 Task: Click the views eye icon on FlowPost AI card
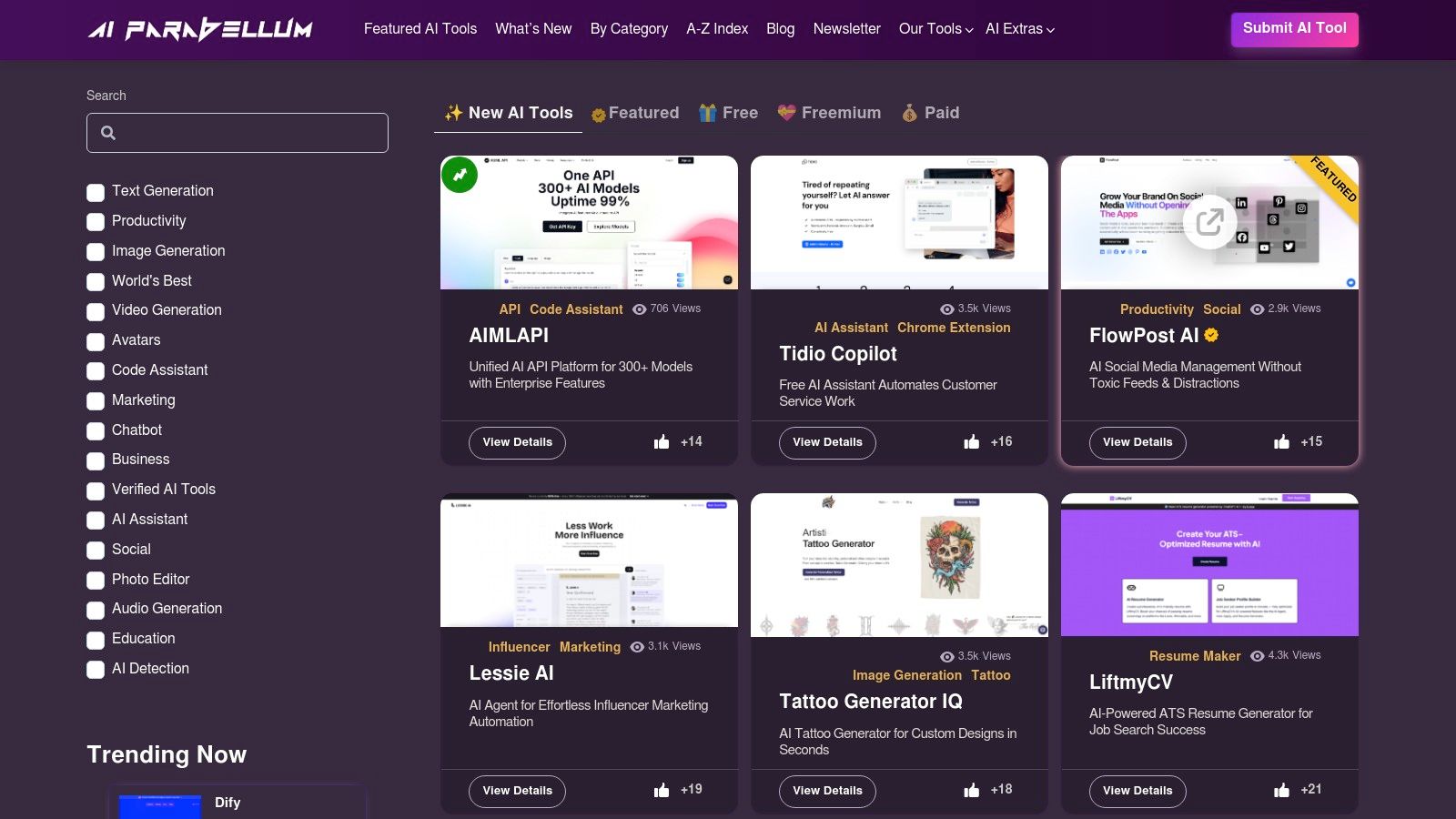coord(1258,309)
